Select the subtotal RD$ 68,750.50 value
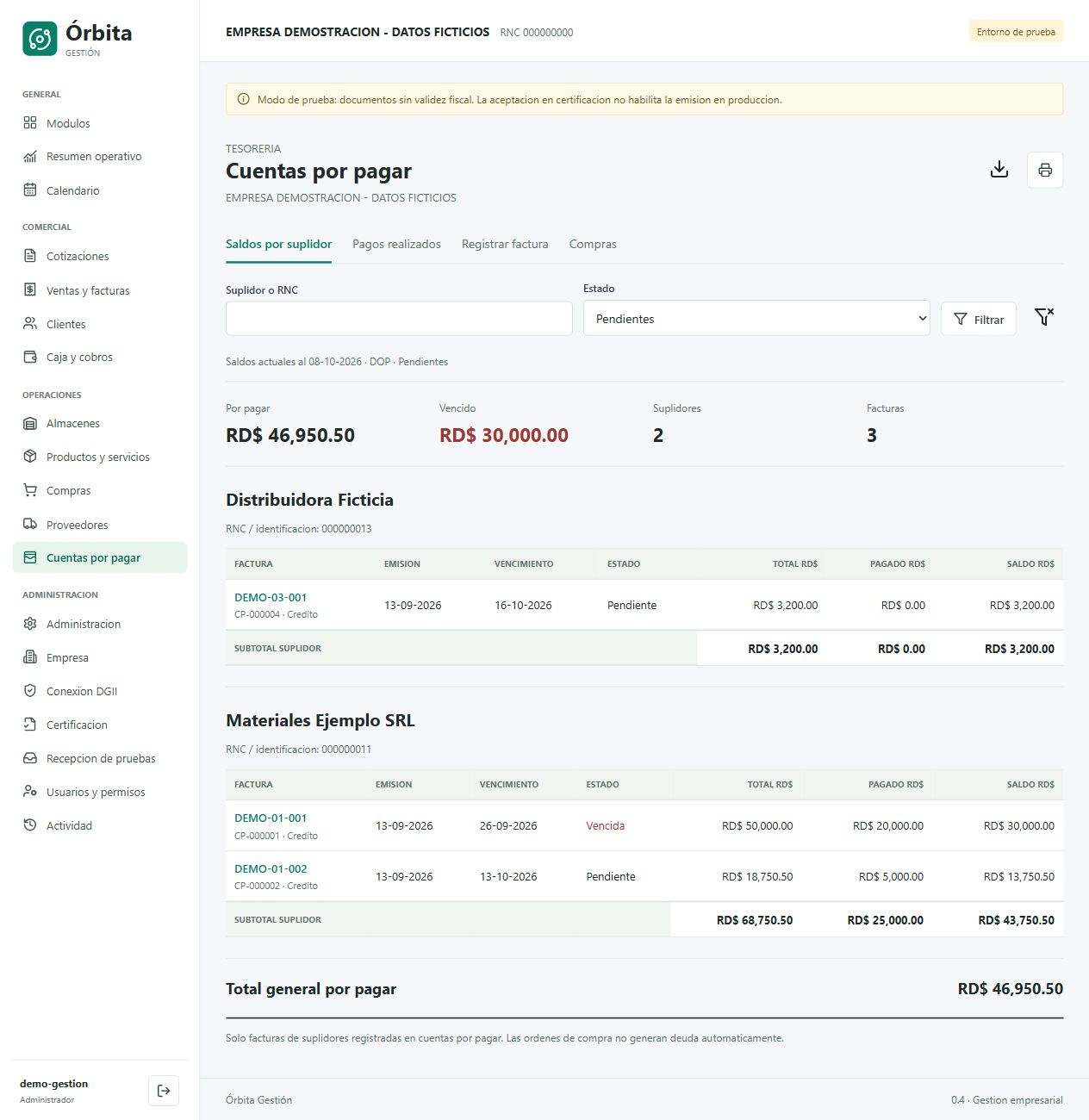1089x1120 pixels. (x=755, y=920)
